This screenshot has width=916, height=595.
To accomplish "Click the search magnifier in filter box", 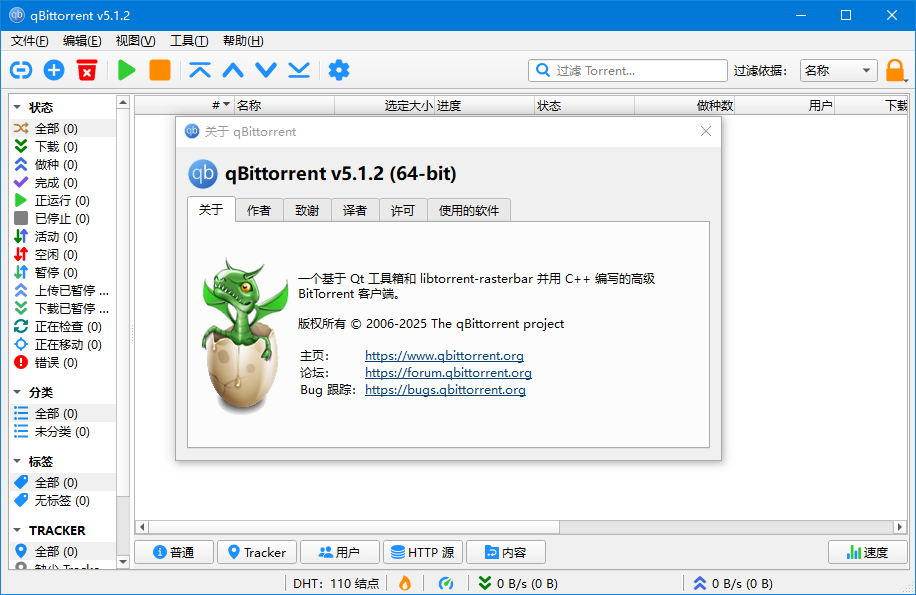I will [543, 71].
